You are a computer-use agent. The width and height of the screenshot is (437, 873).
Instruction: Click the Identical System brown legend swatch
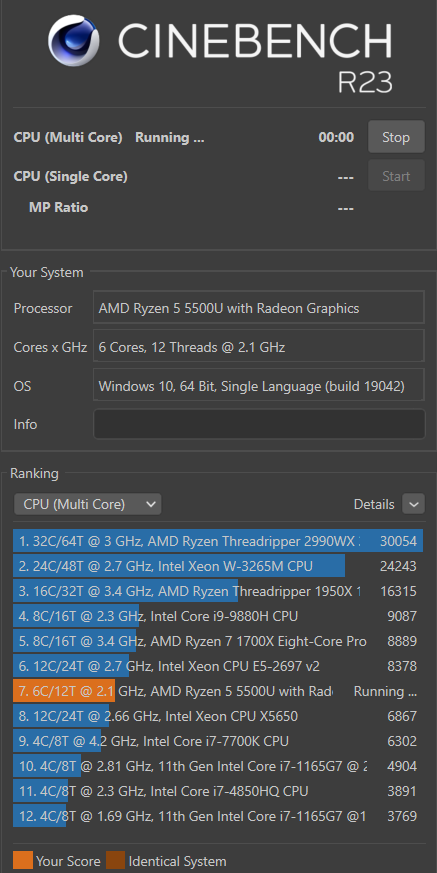[116, 861]
